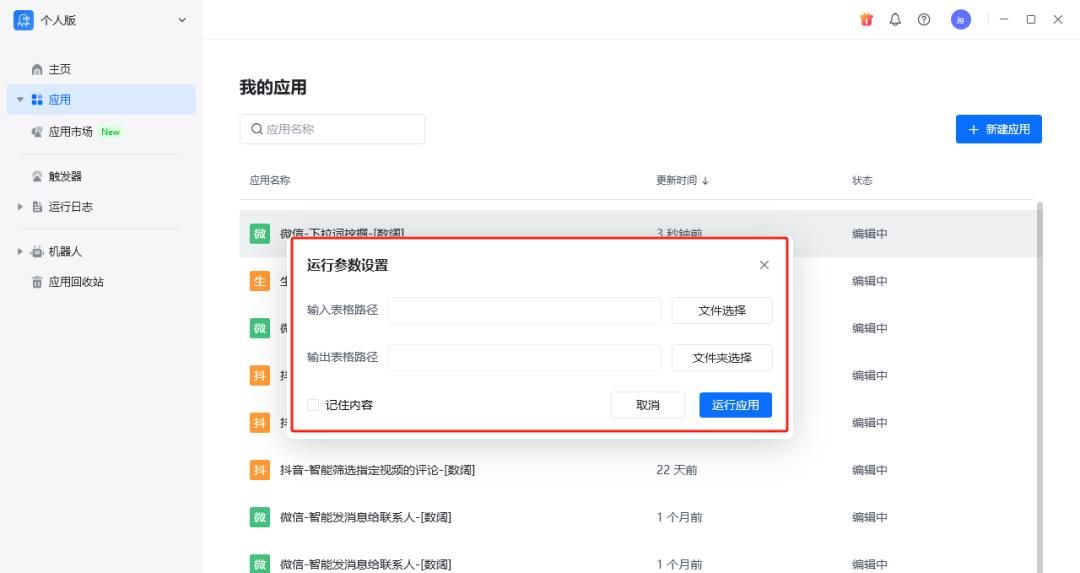This screenshot has width=1080, height=573.
Task: Click the robot icon beside 机器人
Action: [x=37, y=251]
